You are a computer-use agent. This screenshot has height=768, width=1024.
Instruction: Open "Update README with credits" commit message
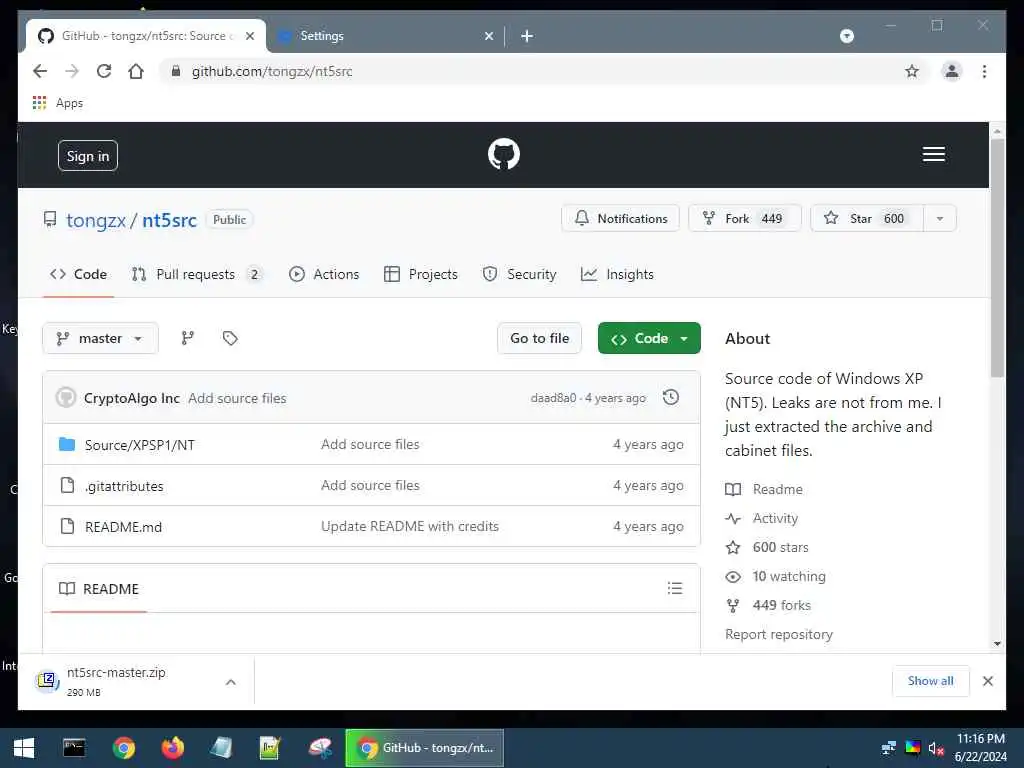tap(409, 526)
